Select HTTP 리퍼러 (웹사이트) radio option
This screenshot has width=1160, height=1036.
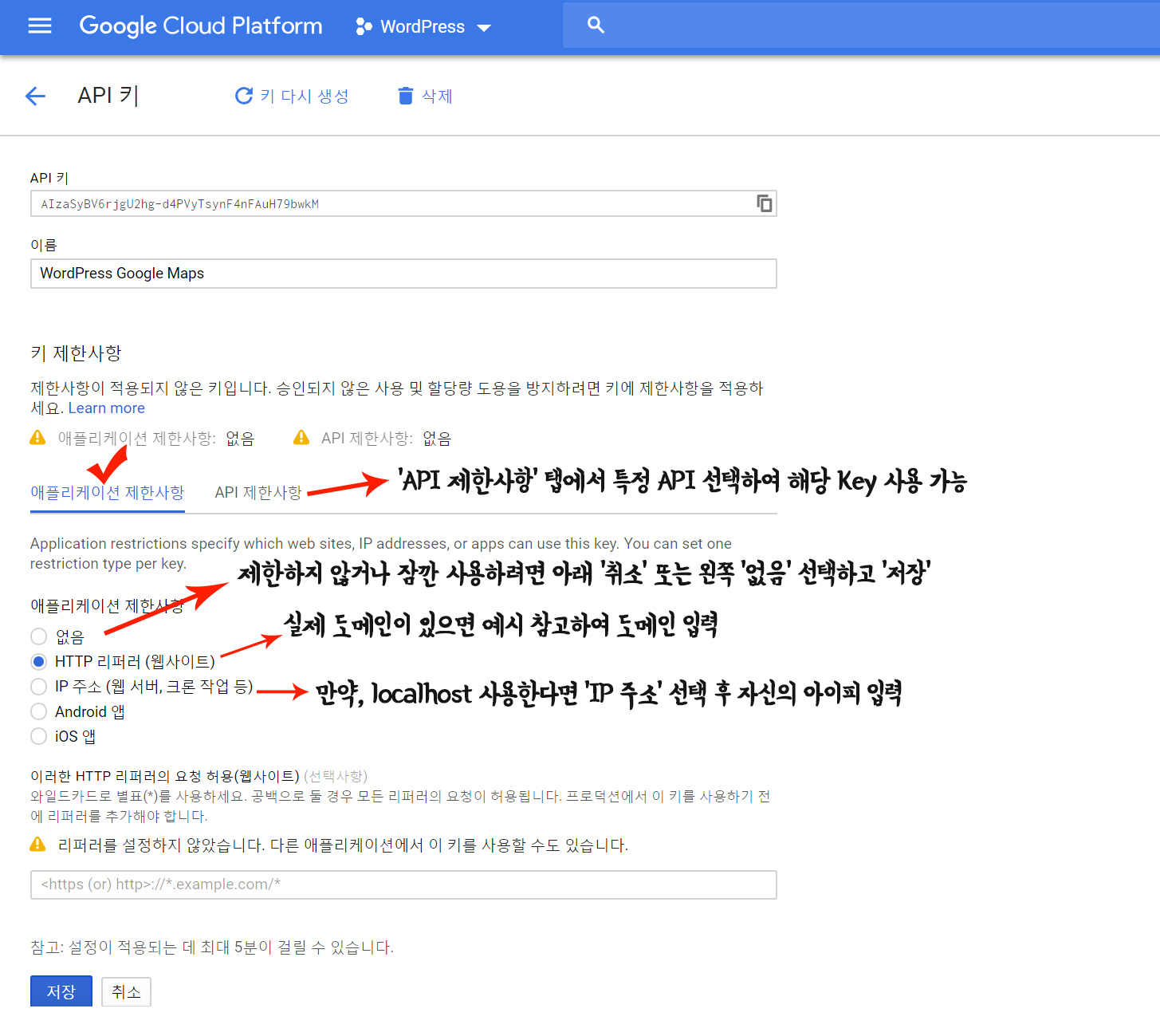(38, 661)
